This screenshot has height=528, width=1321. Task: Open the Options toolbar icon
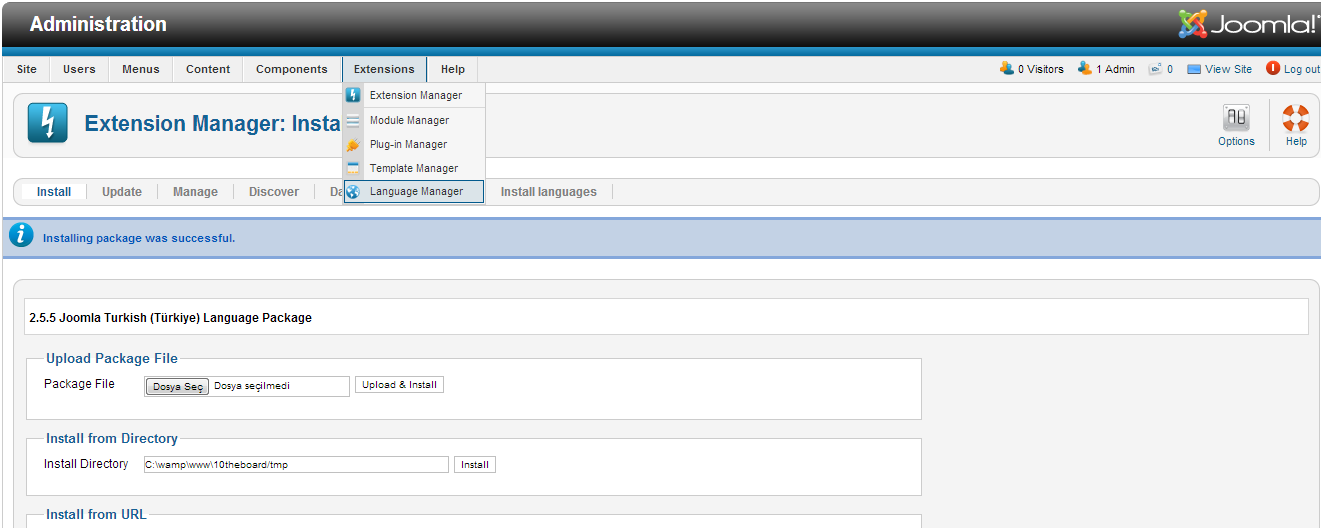pyautogui.click(x=1236, y=118)
